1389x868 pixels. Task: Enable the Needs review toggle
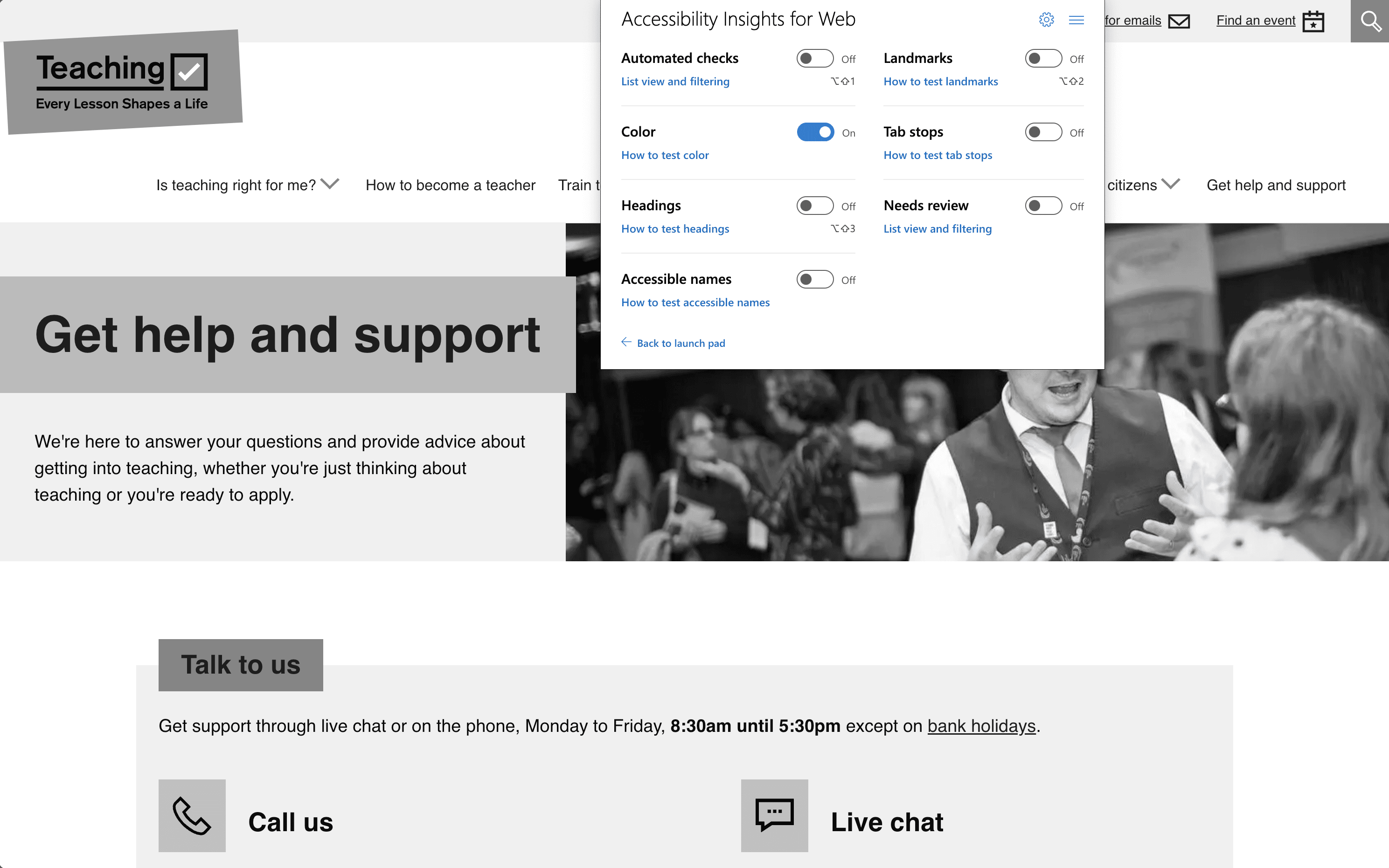click(x=1043, y=206)
